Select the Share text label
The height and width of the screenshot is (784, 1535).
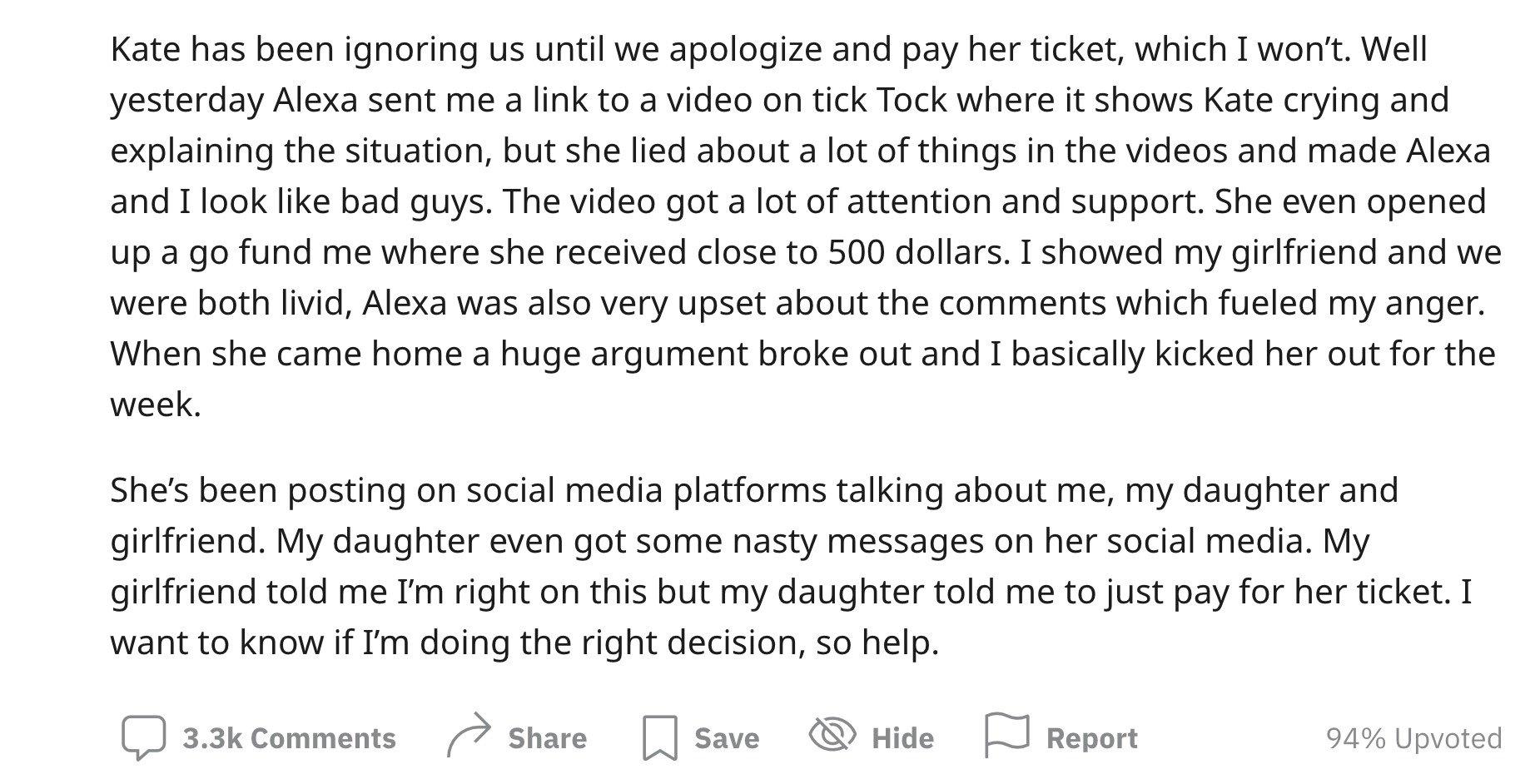(547, 738)
